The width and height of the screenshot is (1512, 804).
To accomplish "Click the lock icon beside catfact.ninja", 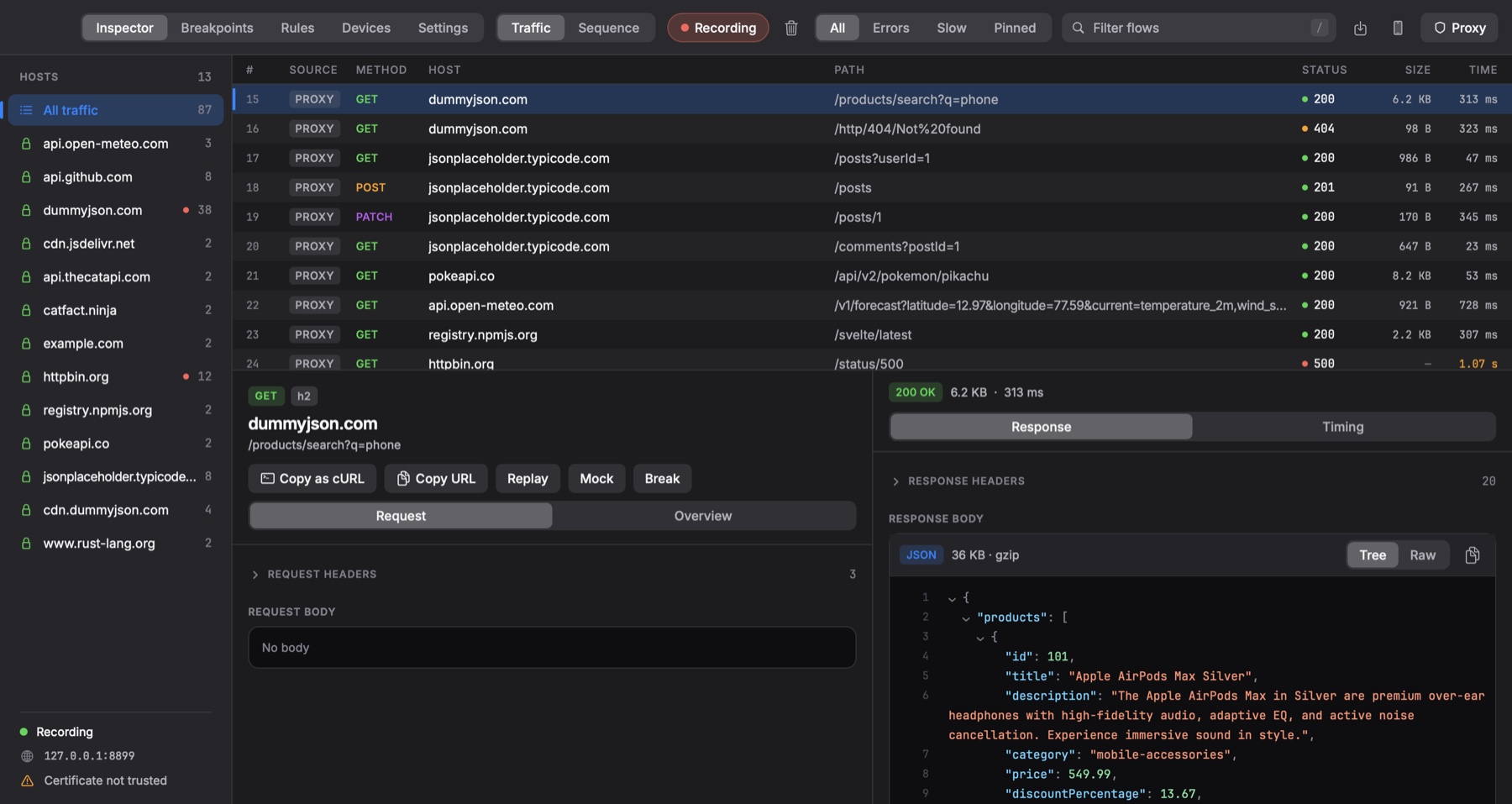I will click(x=26, y=310).
